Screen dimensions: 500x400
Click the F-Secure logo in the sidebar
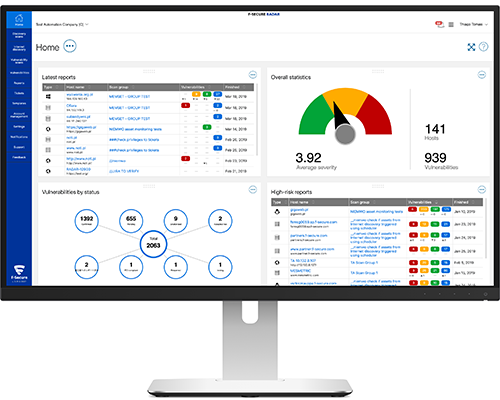[19, 273]
